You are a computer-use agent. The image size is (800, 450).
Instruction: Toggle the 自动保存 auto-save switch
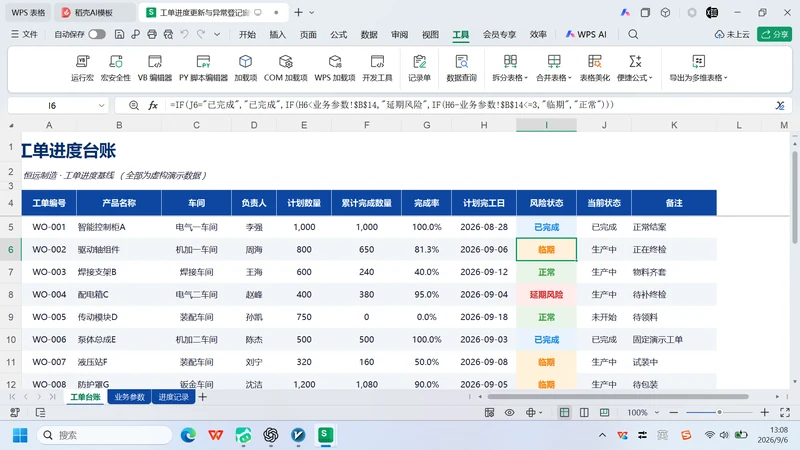tap(96, 34)
